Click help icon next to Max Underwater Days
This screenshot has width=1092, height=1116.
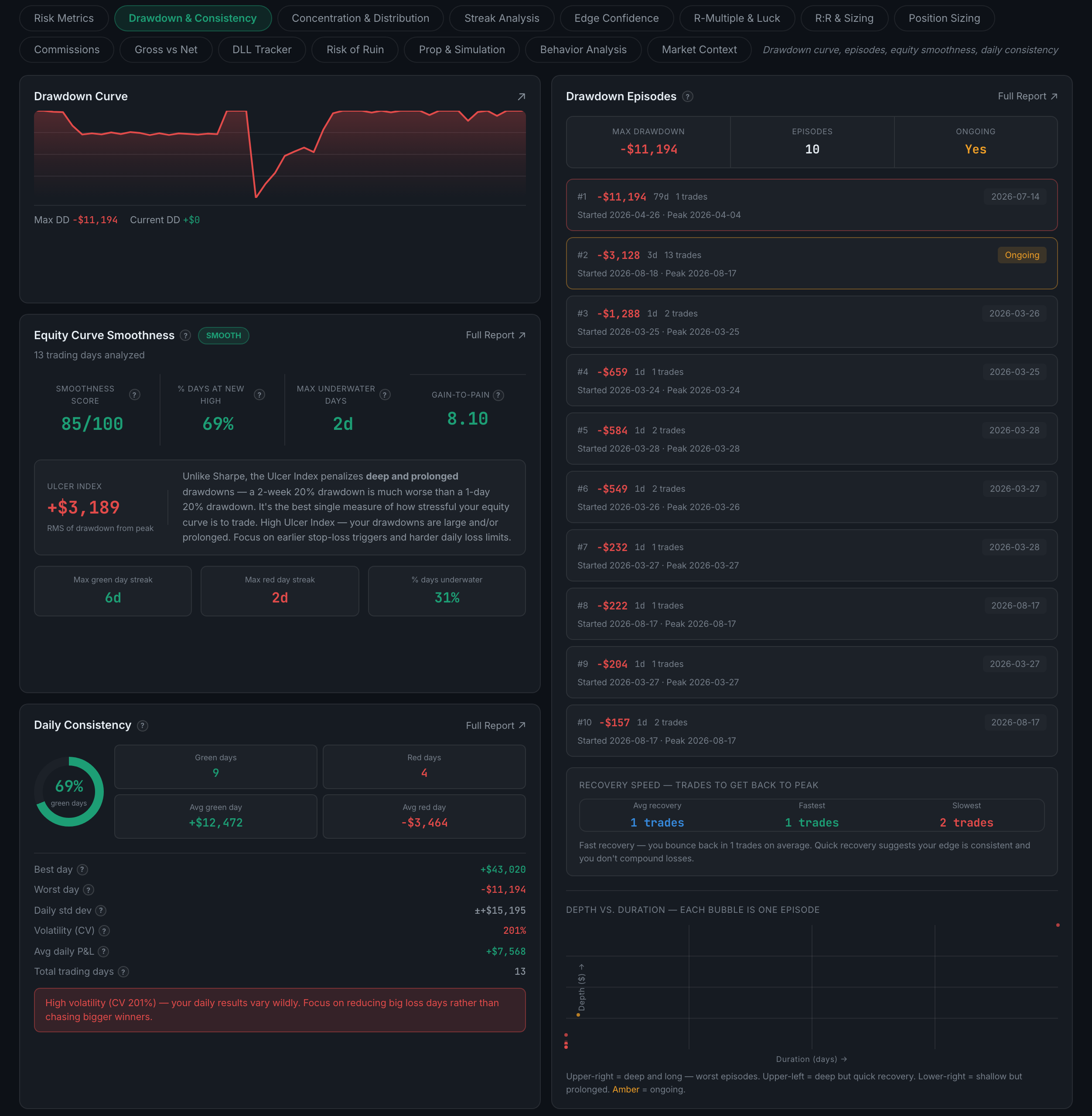click(385, 395)
